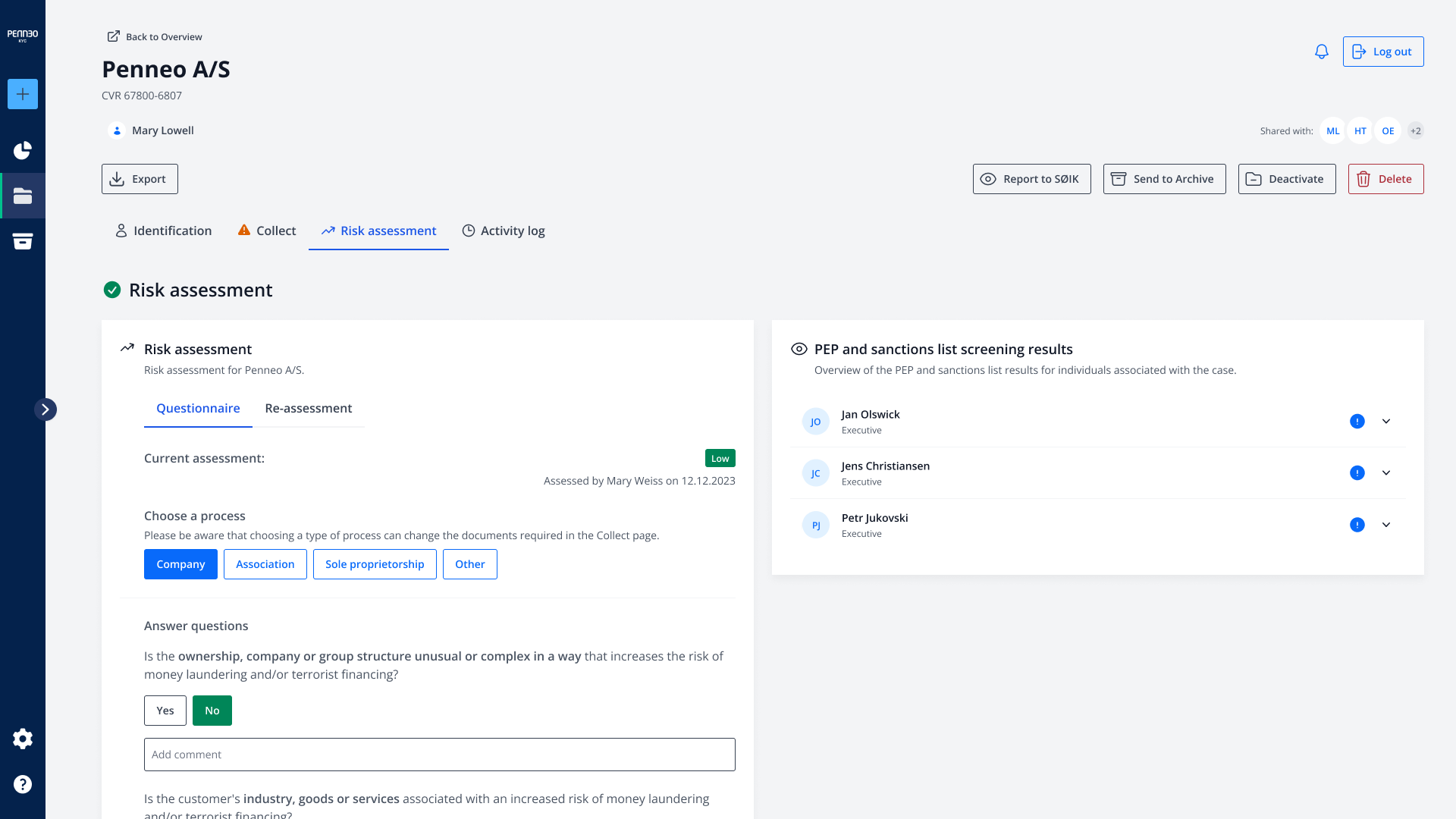Click Petr Jukovski's blue alert icon
The height and width of the screenshot is (819, 1456).
[x=1357, y=525]
